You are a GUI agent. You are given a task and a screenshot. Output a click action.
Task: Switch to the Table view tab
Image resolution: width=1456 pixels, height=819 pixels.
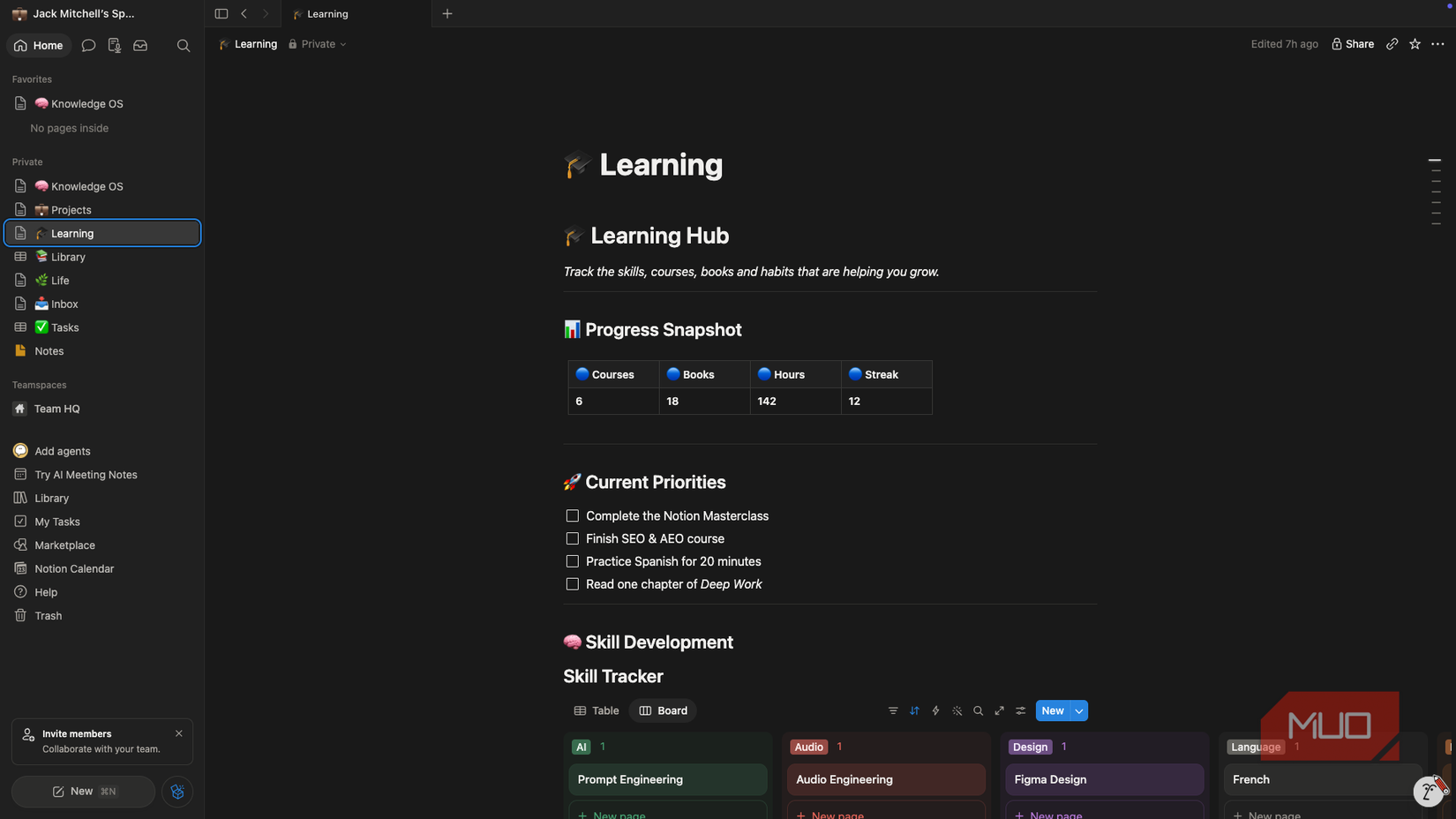tap(597, 711)
